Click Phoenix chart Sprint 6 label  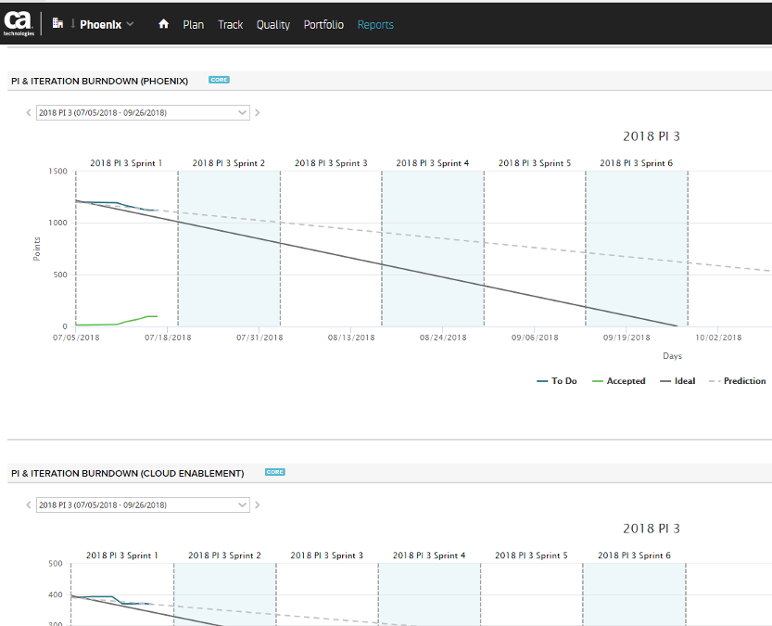pos(636,163)
